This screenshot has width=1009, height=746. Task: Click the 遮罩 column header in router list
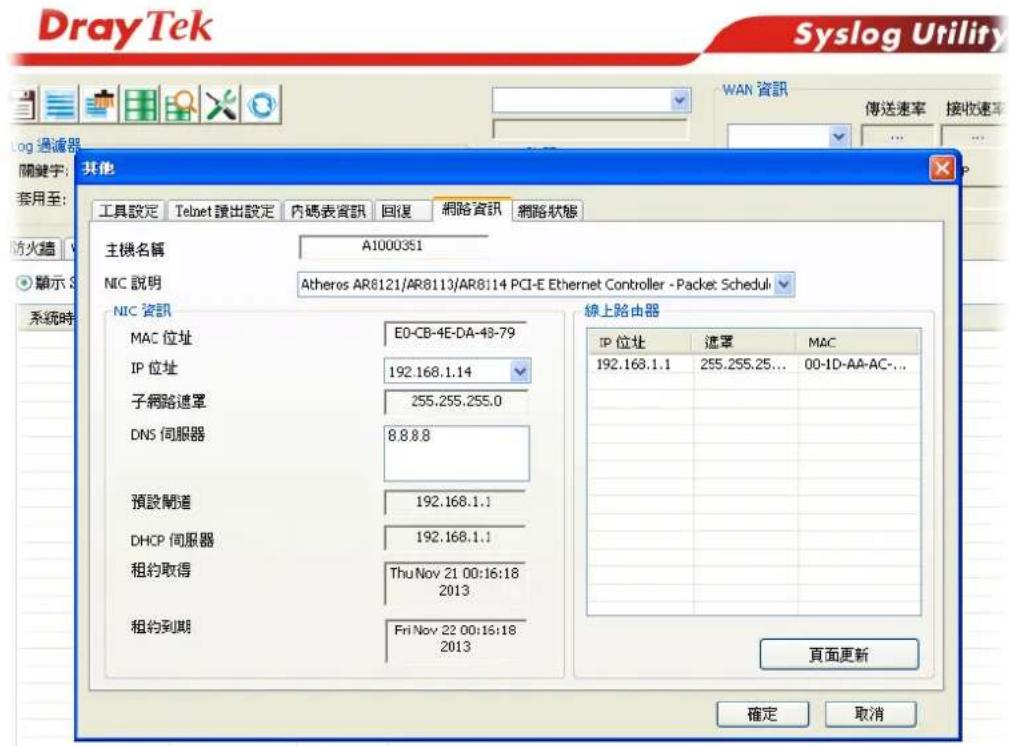(x=745, y=342)
